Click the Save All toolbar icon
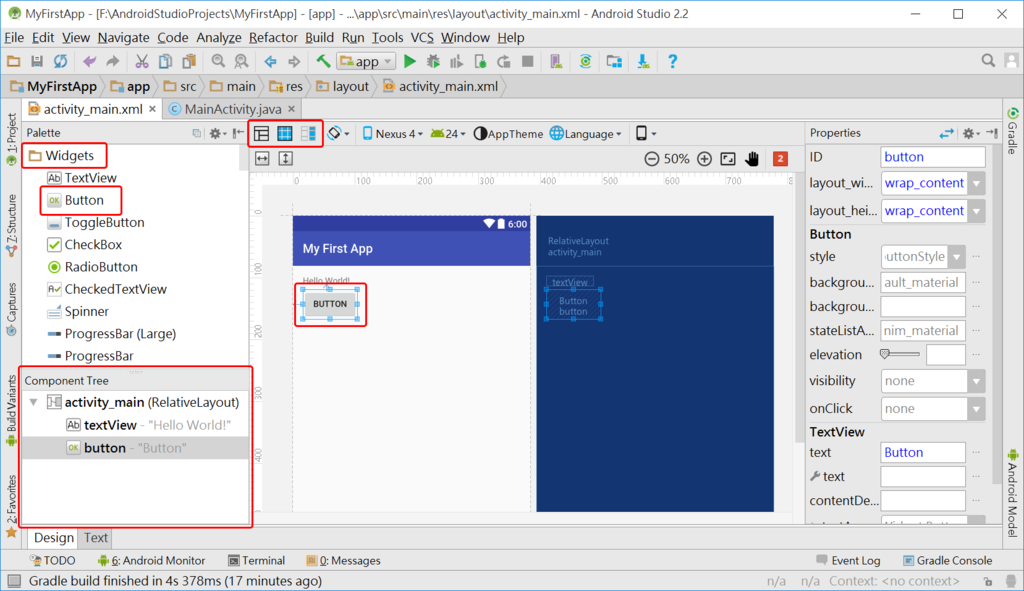This screenshot has width=1024, height=591. 37,61
